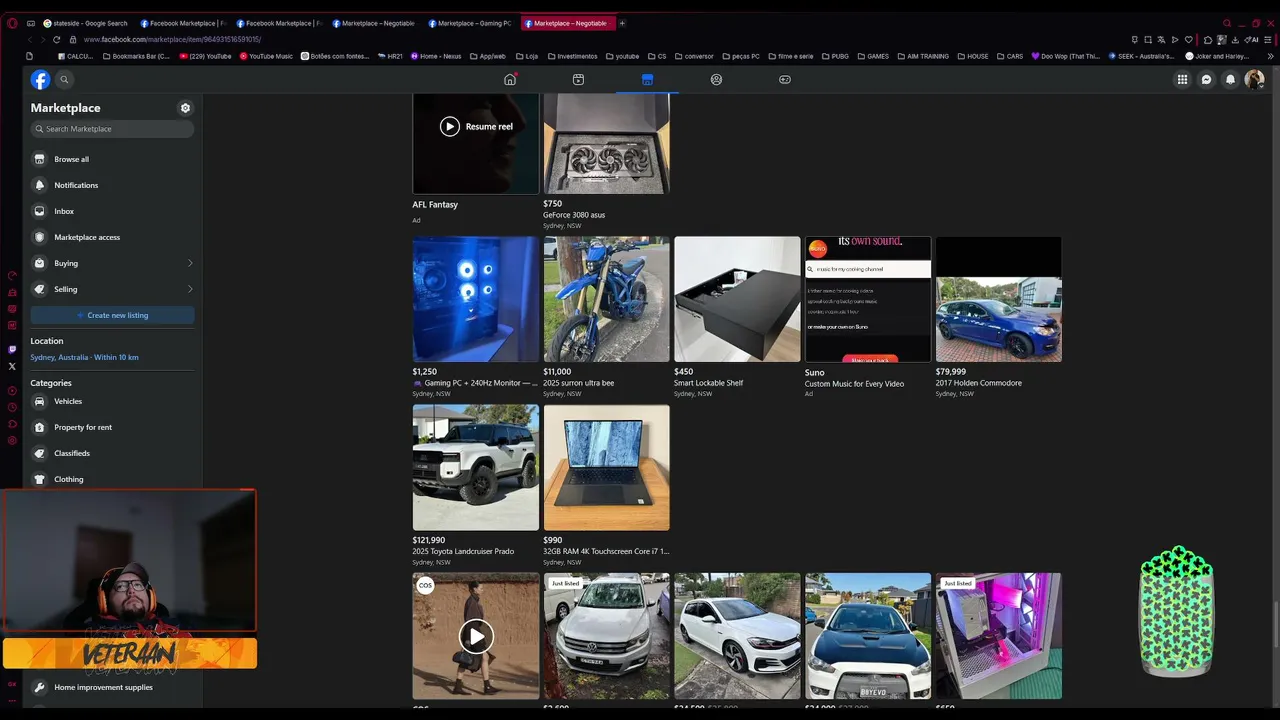
Task: Click the Vehicles category car icon
Action: [x=40, y=401]
